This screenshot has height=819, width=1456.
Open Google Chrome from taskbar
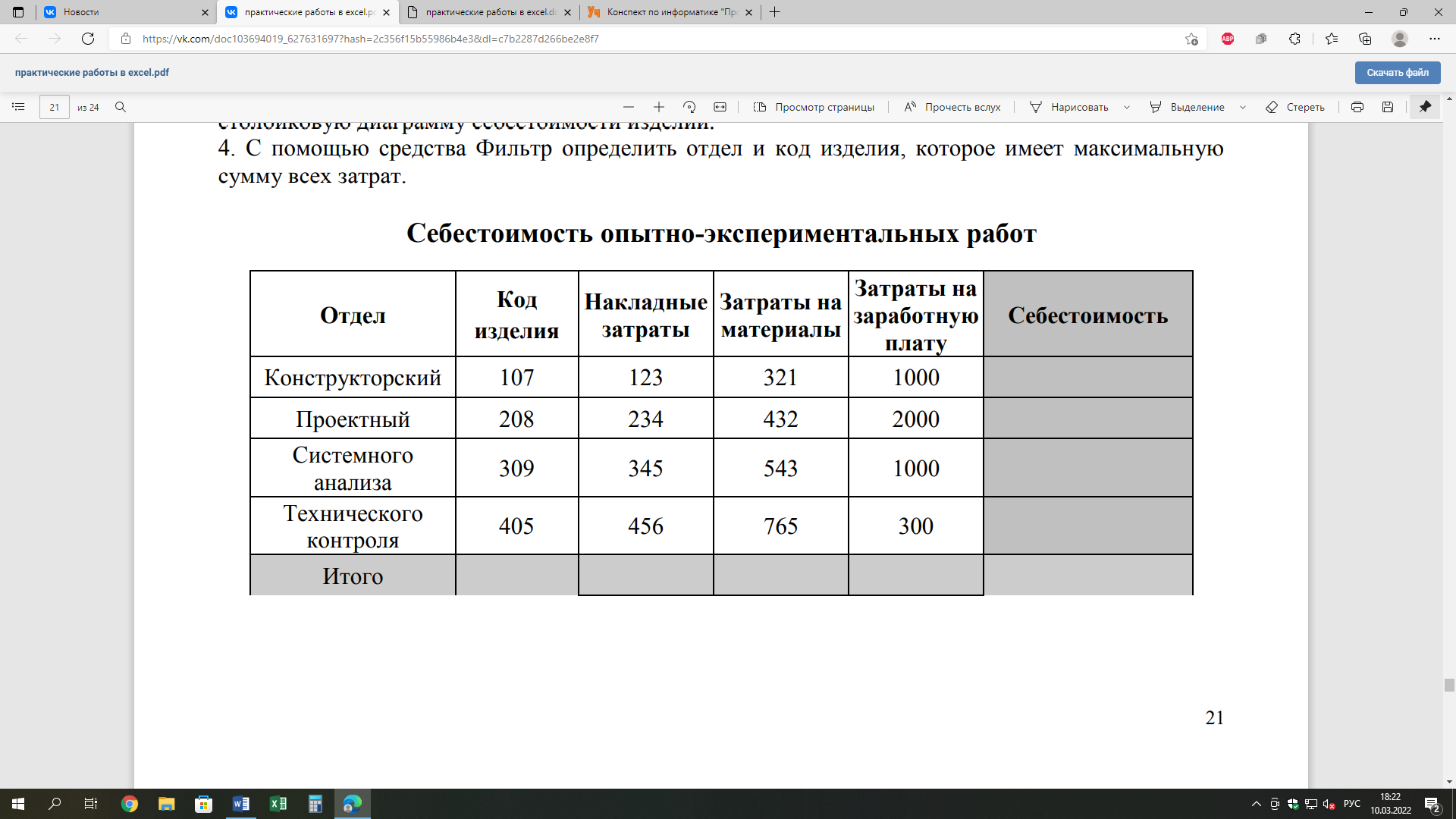click(130, 804)
